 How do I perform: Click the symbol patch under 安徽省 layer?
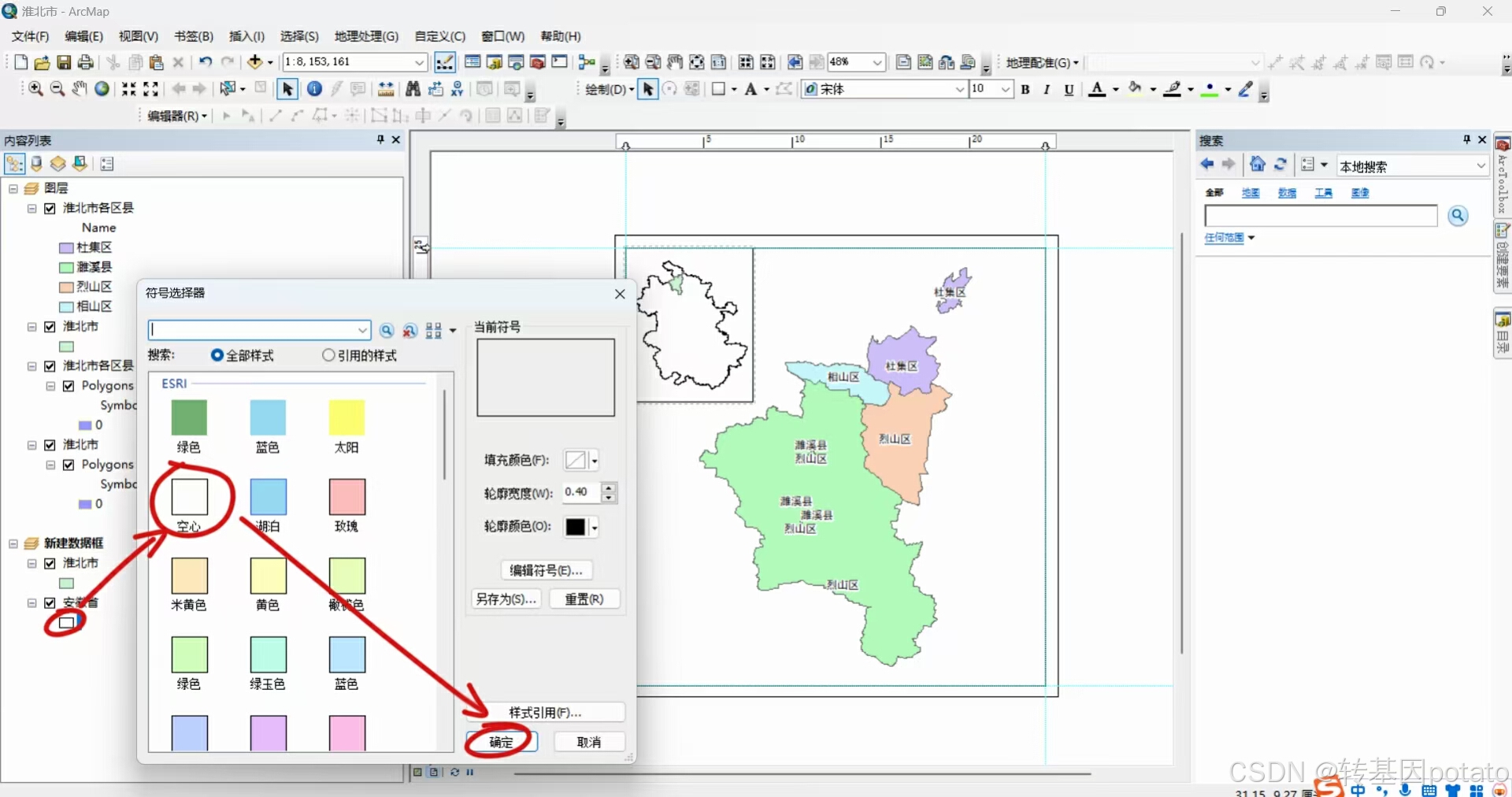(x=67, y=622)
